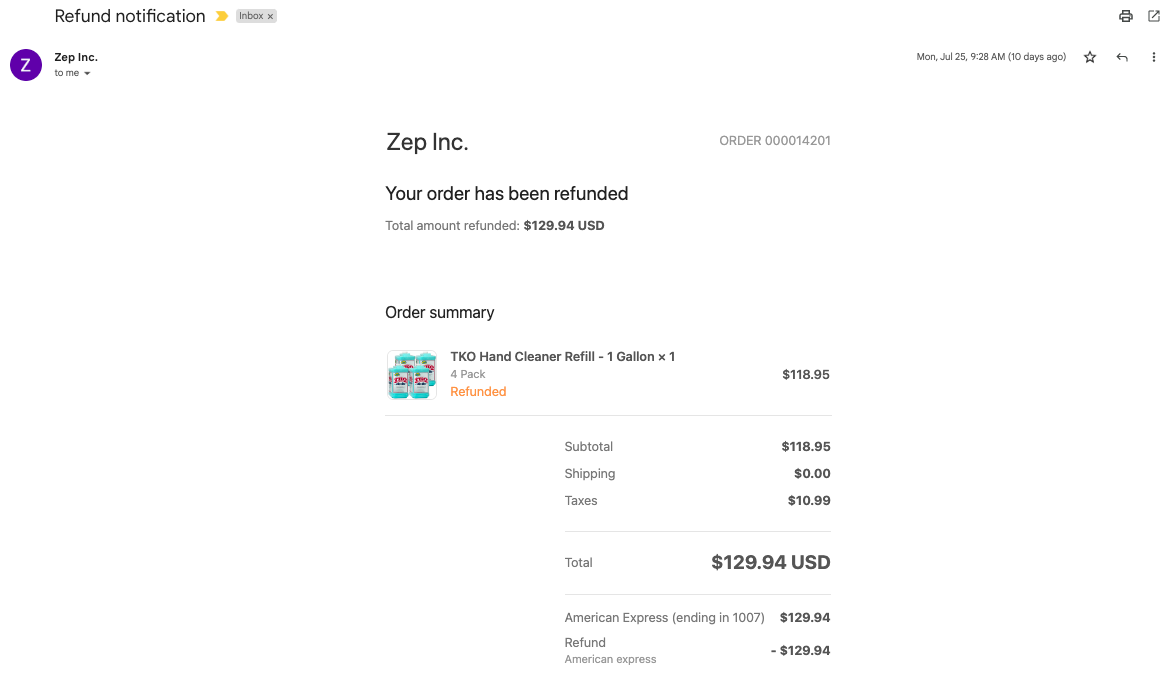Click the TKO Hand Cleaner Refill title

coord(563,356)
